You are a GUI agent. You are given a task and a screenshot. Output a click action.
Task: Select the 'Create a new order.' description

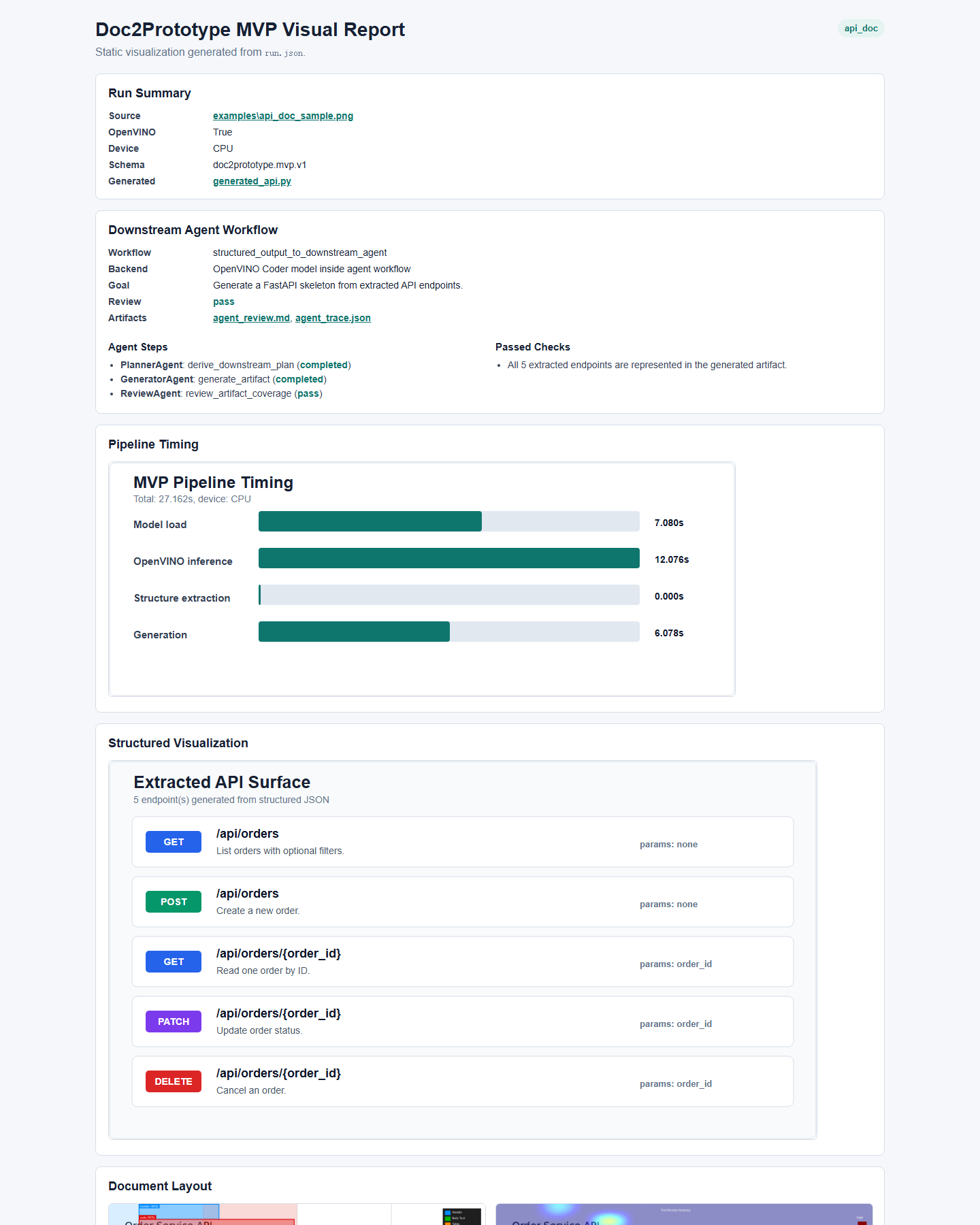(258, 911)
